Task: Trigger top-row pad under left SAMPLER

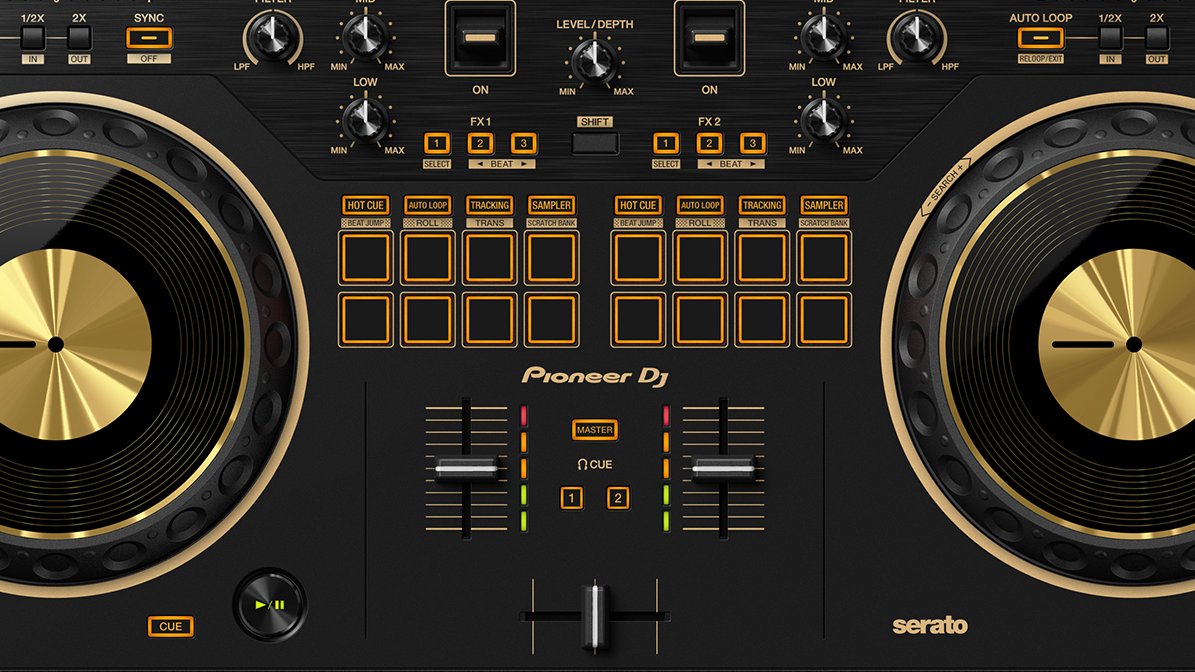Action: coord(551,258)
